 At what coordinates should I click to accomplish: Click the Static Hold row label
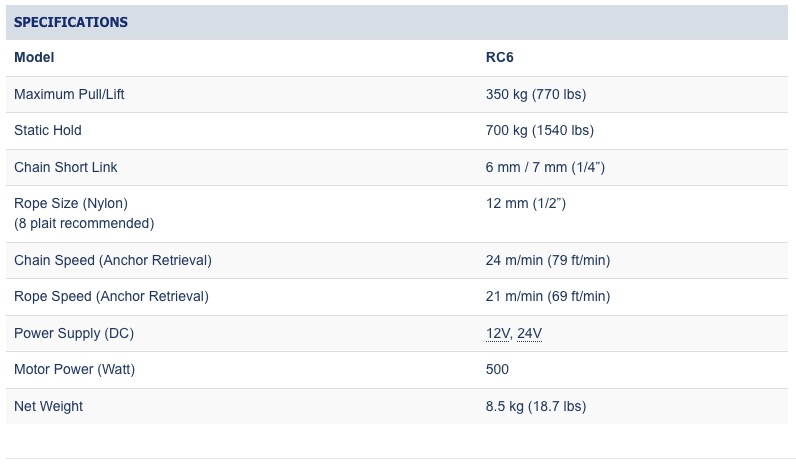tap(48, 130)
